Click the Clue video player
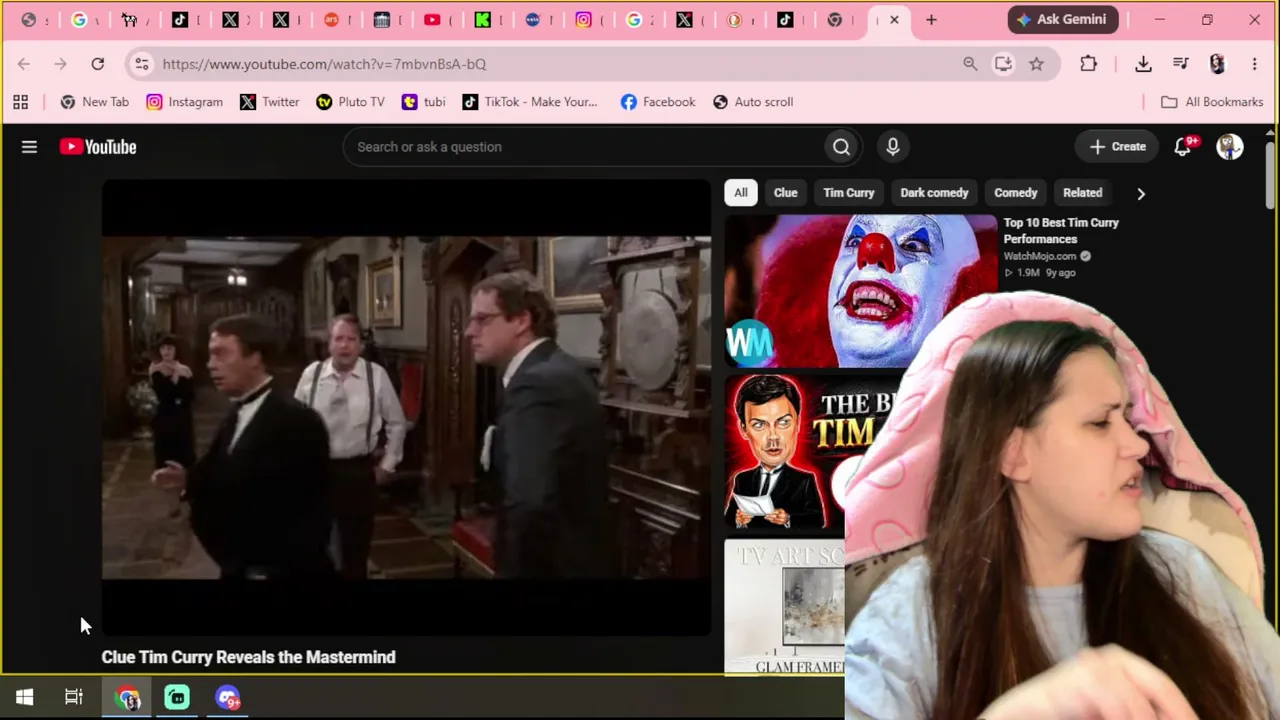This screenshot has width=1280, height=720. (x=406, y=407)
